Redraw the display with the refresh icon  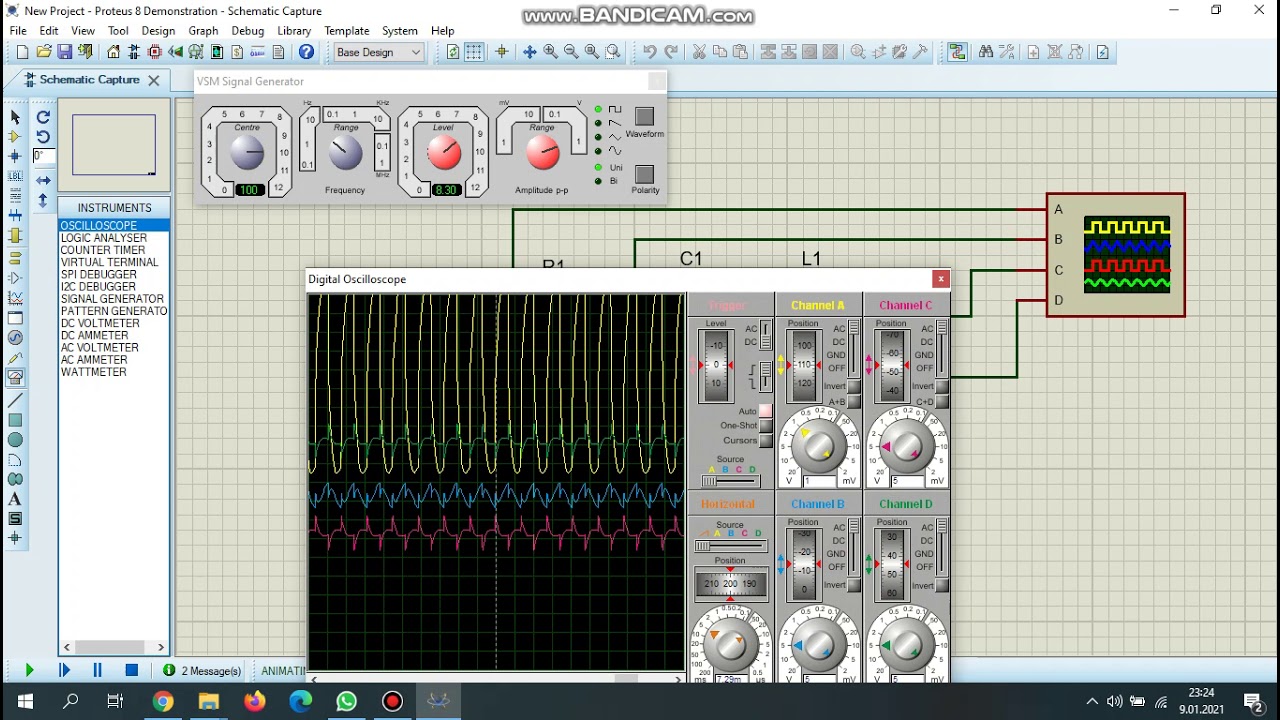point(453,52)
